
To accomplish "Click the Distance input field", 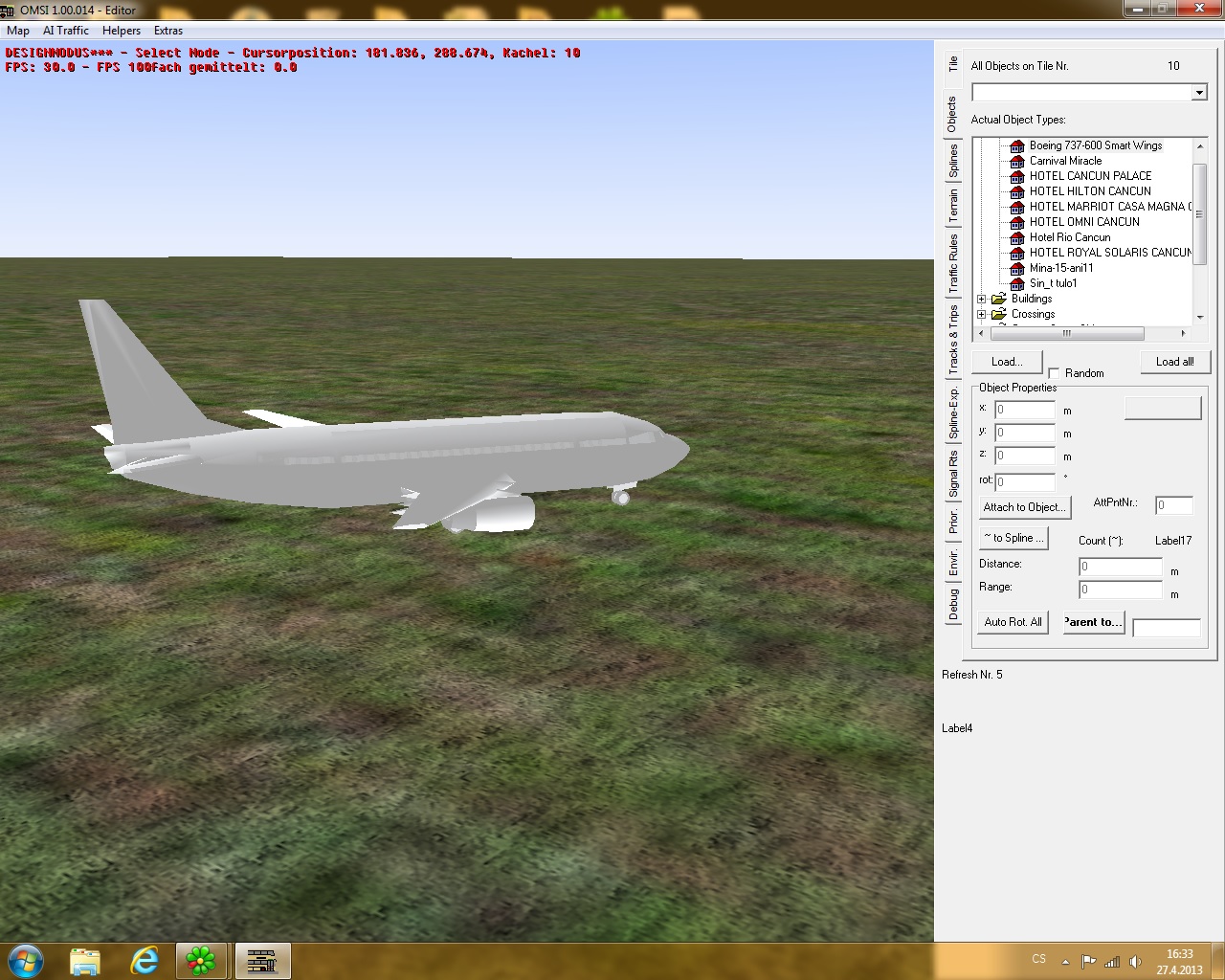I will point(1120,567).
